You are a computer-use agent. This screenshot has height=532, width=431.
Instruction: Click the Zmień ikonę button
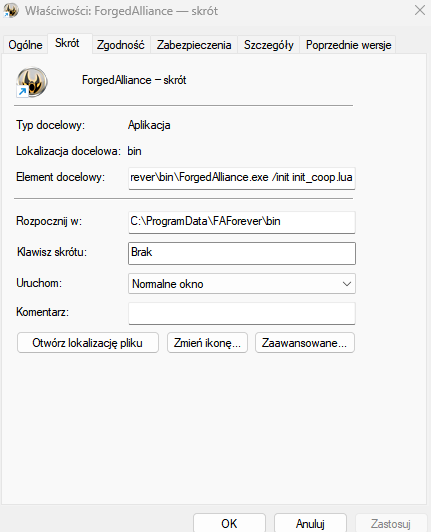click(x=207, y=343)
